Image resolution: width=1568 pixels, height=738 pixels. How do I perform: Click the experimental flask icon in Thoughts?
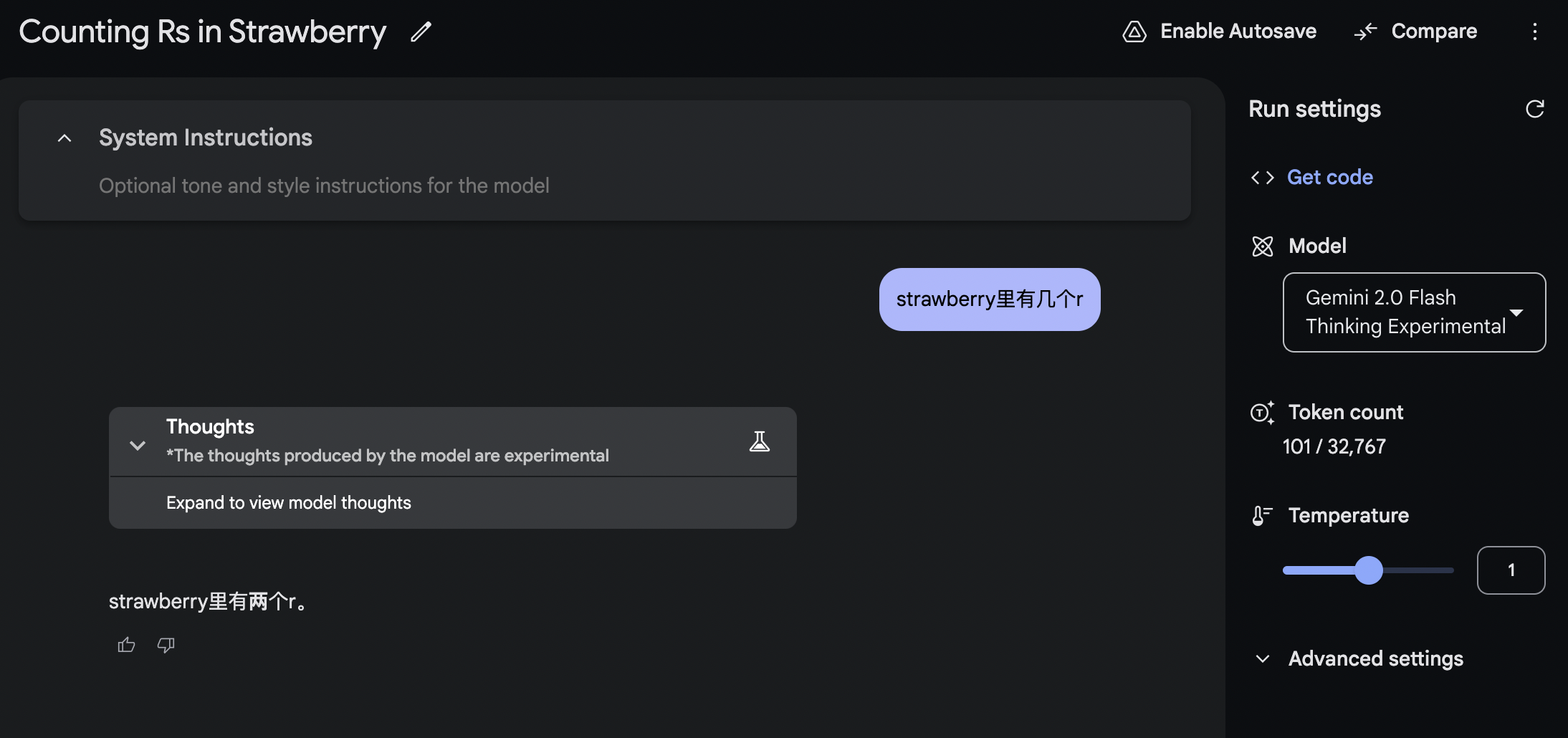(759, 441)
